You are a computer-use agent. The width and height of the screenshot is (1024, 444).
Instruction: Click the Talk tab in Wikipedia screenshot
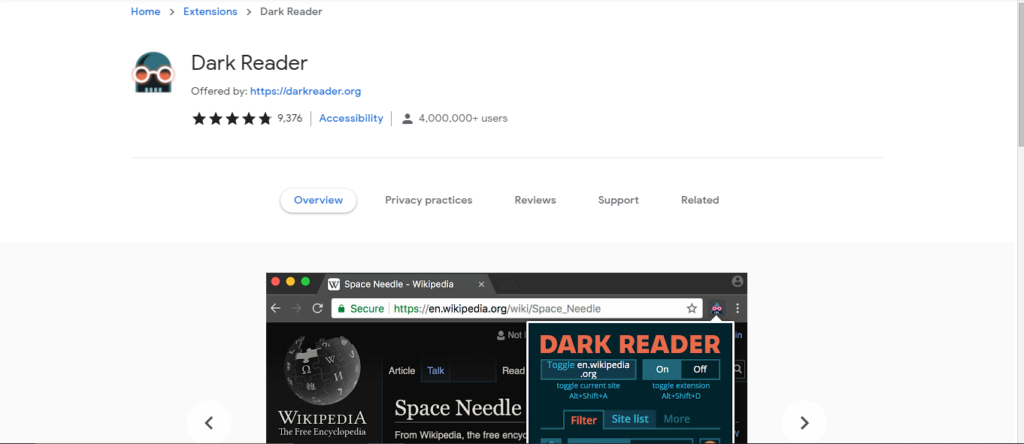pyautogui.click(x=436, y=370)
